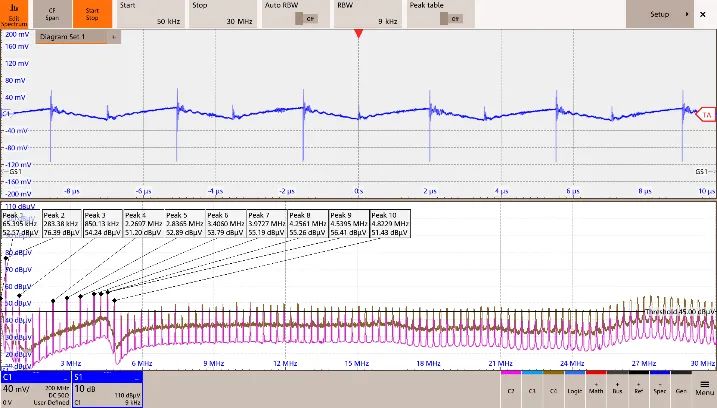The width and height of the screenshot is (717, 408).
Task: Select Peak 6 label 3.4060 MHz
Action: coord(226,224)
